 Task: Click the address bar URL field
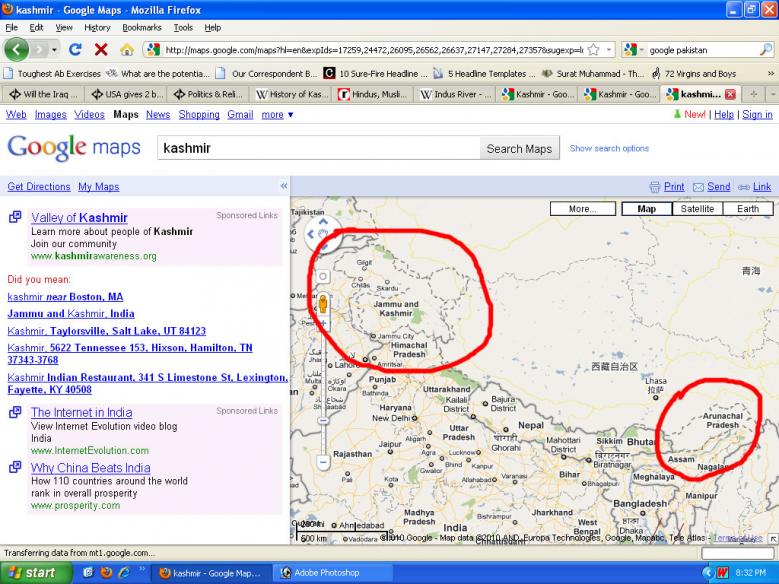click(374, 50)
